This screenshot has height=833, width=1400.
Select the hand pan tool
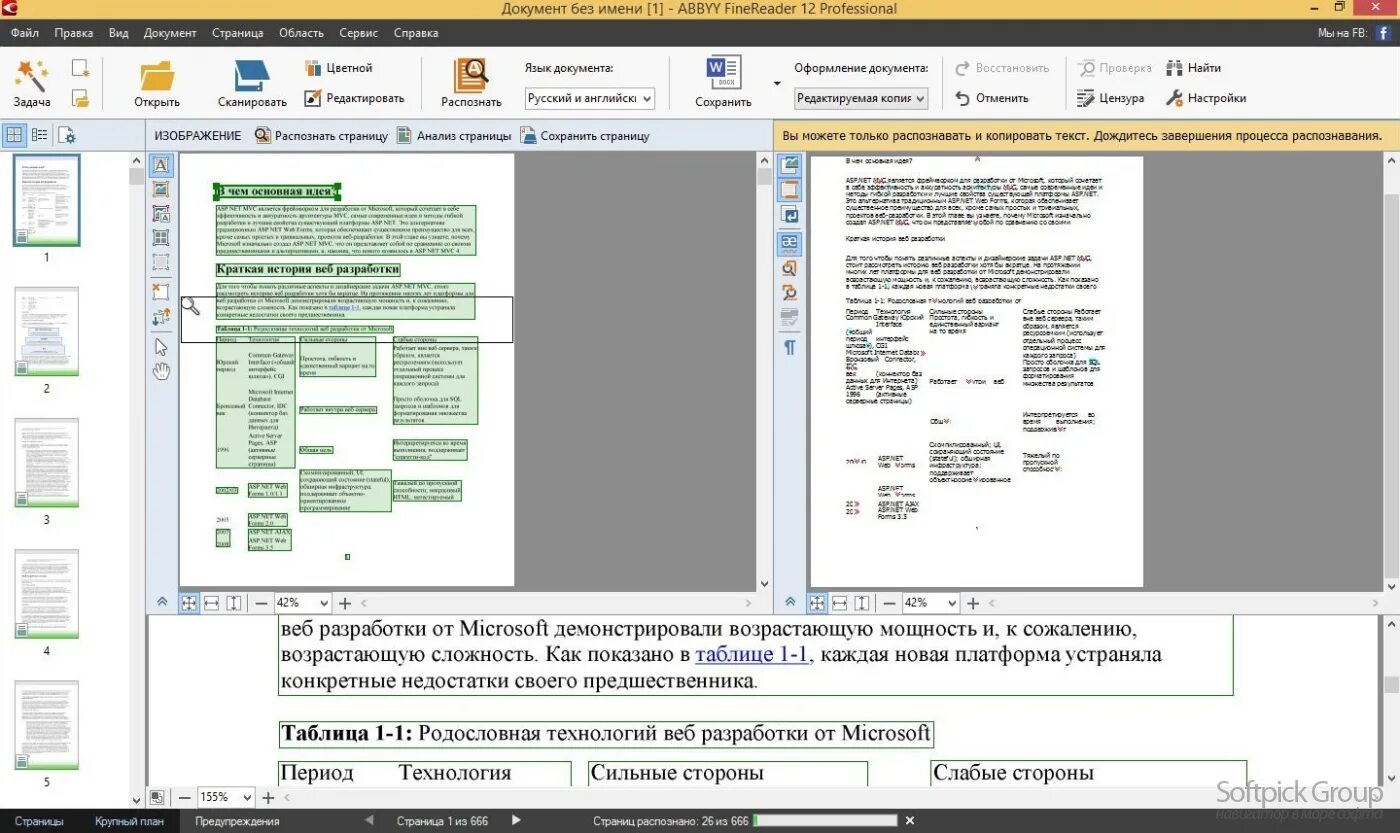coord(160,371)
